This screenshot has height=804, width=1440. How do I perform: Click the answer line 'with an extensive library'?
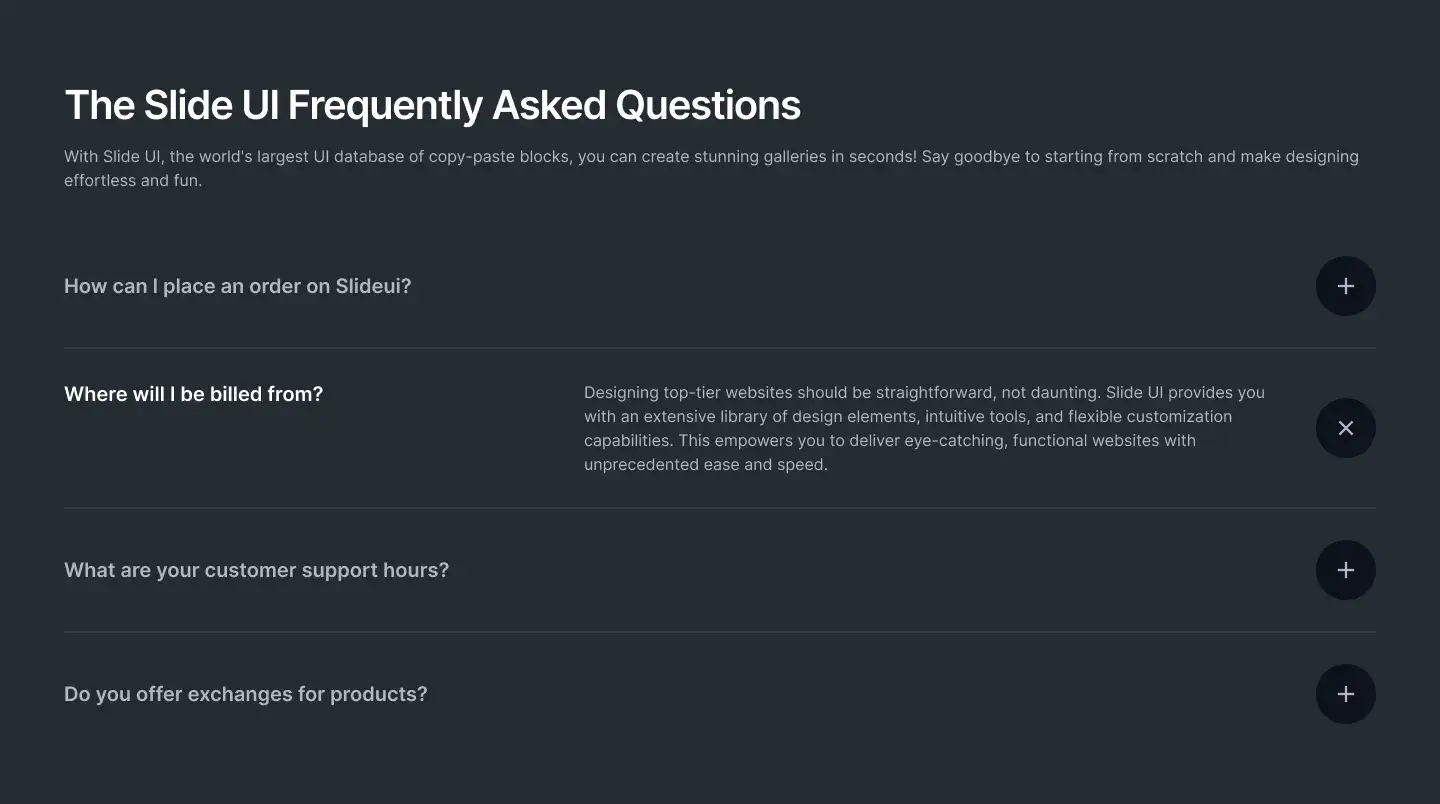(907, 417)
